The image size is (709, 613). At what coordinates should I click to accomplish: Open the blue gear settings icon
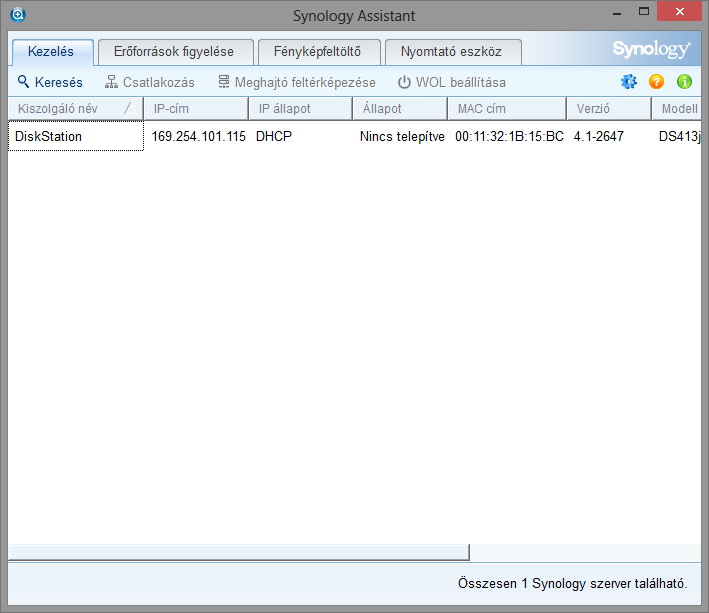pyautogui.click(x=629, y=82)
